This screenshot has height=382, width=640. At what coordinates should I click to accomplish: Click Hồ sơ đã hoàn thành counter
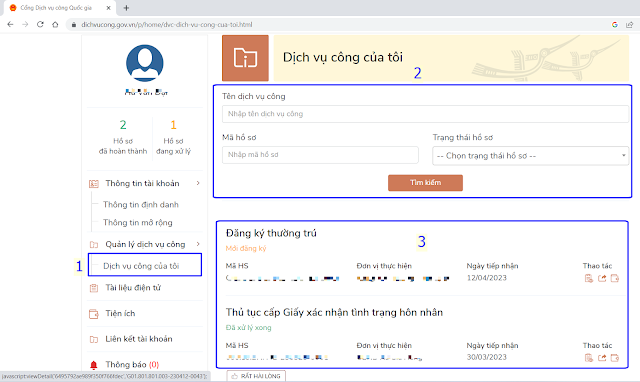[123, 137]
